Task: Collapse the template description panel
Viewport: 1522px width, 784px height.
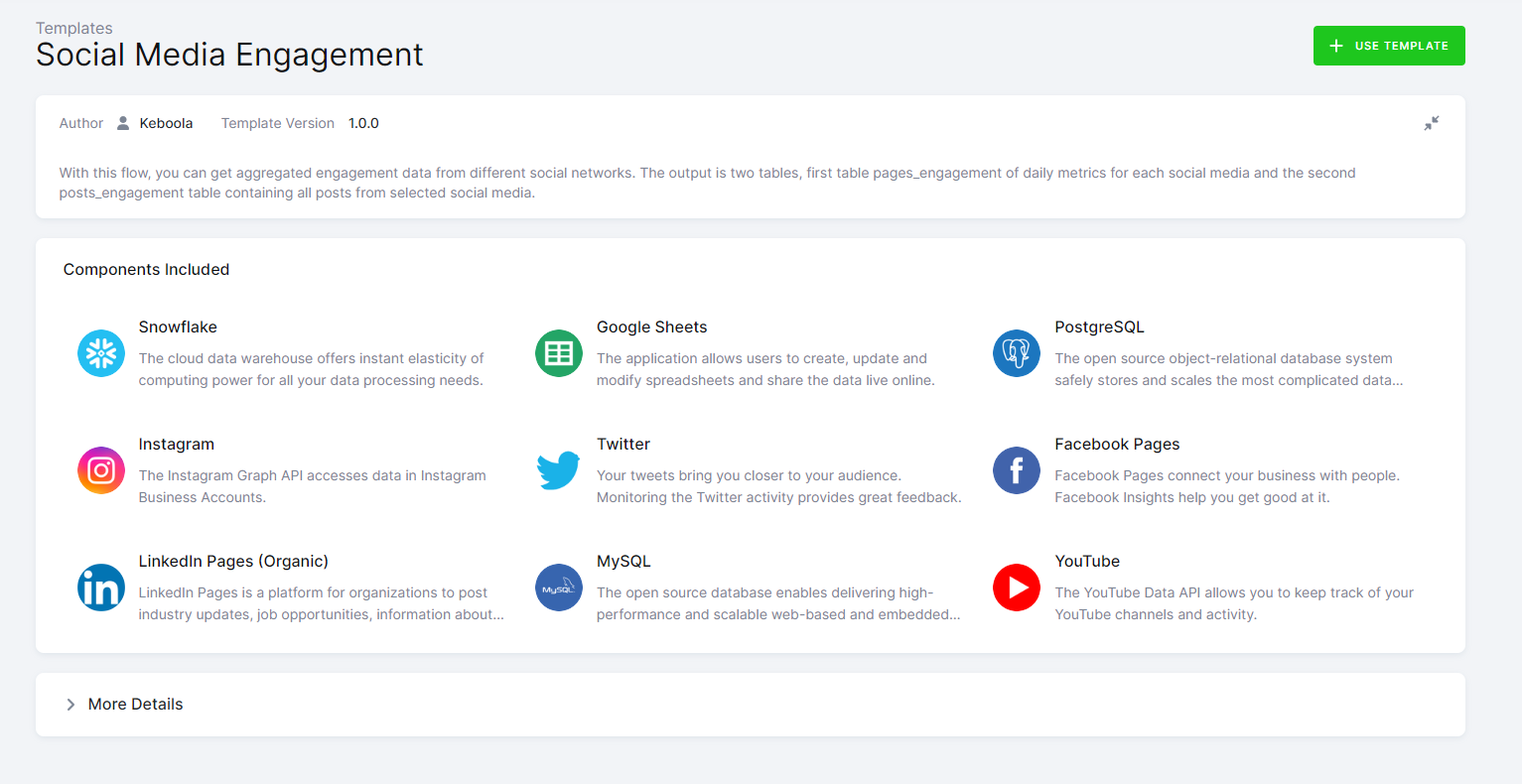Action: [x=1431, y=122]
